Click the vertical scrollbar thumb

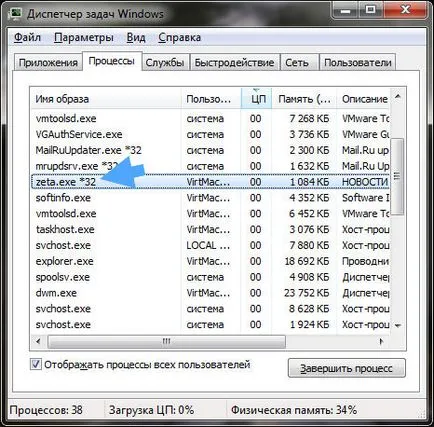397,177
